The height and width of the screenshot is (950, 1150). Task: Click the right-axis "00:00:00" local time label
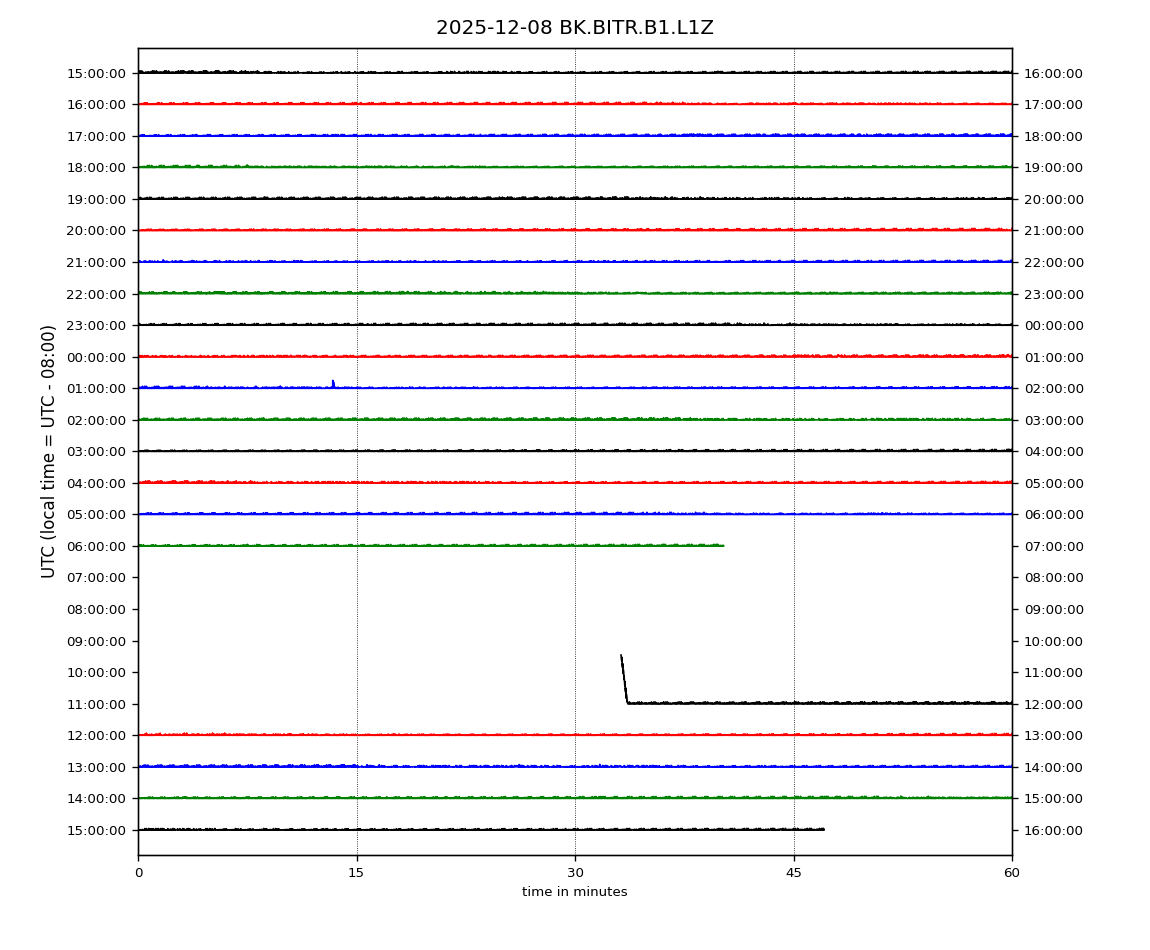[1053, 325]
